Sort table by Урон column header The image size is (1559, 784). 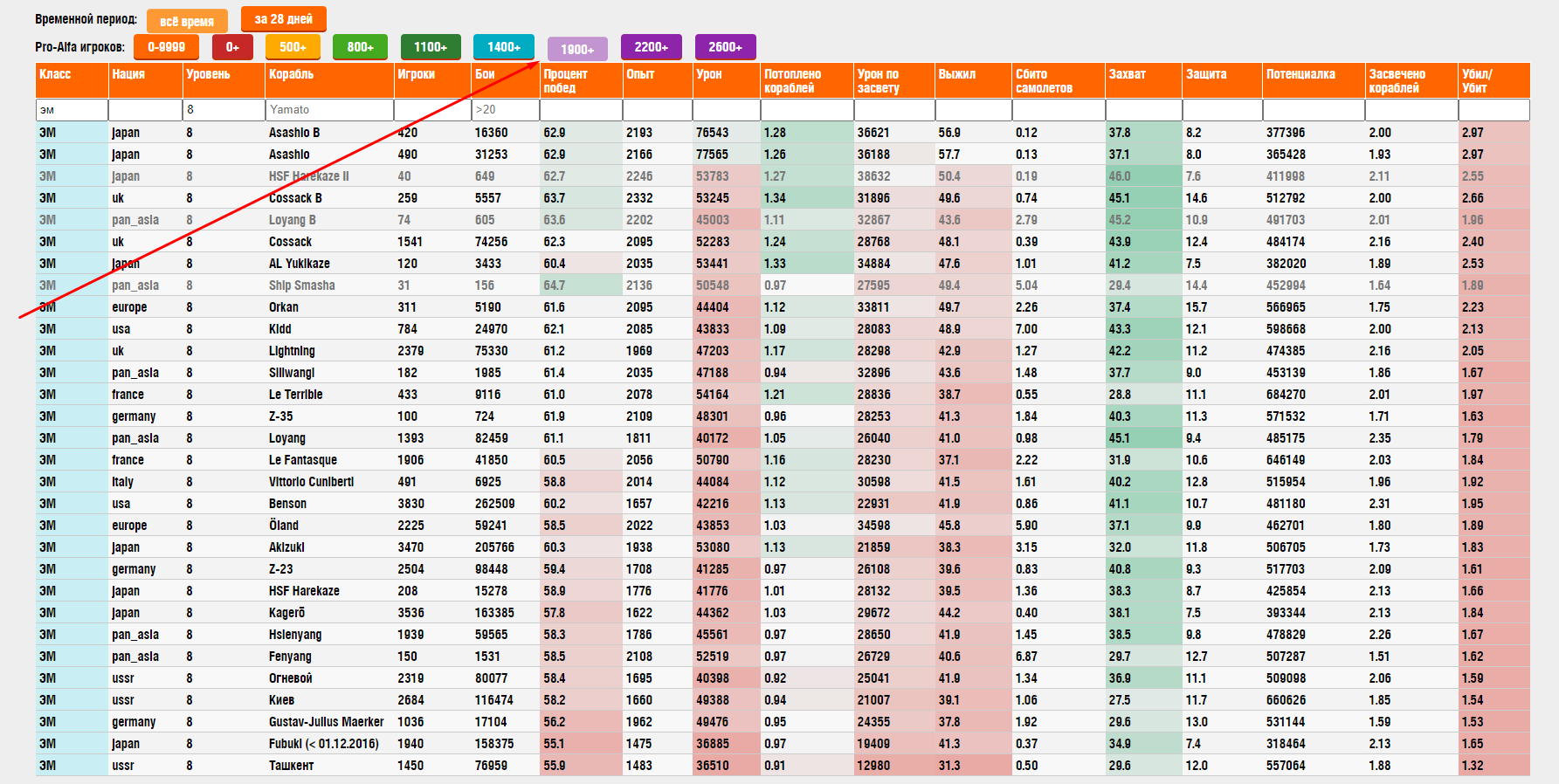(x=726, y=80)
